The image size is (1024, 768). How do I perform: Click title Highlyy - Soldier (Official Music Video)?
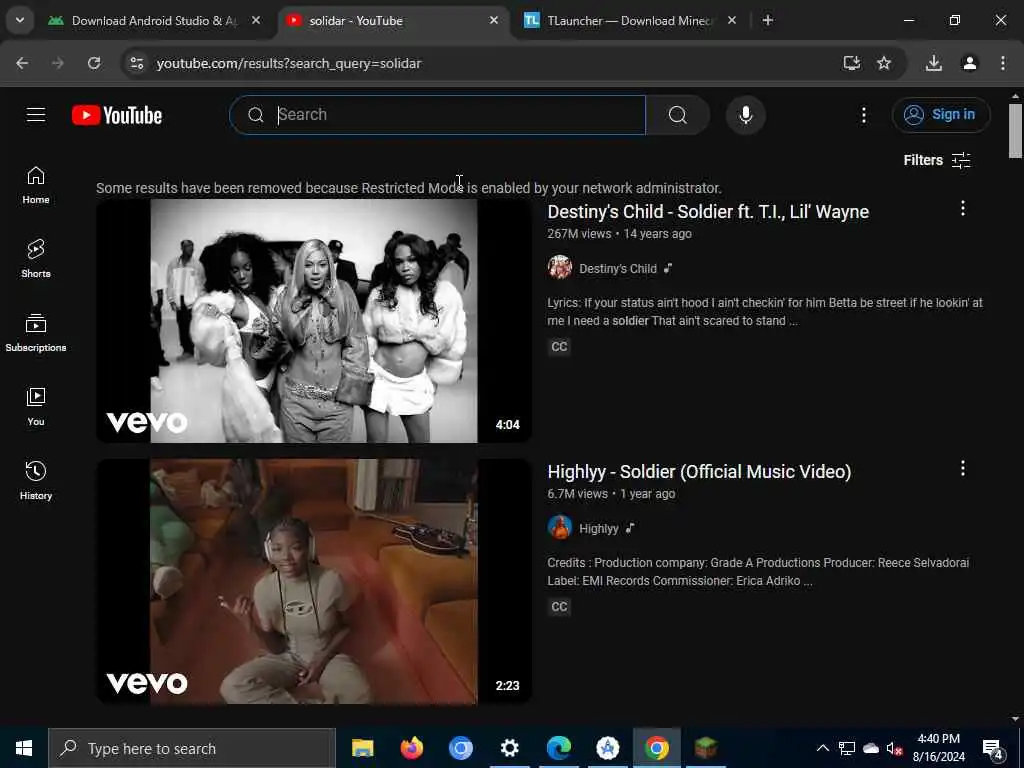pyautogui.click(x=699, y=472)
